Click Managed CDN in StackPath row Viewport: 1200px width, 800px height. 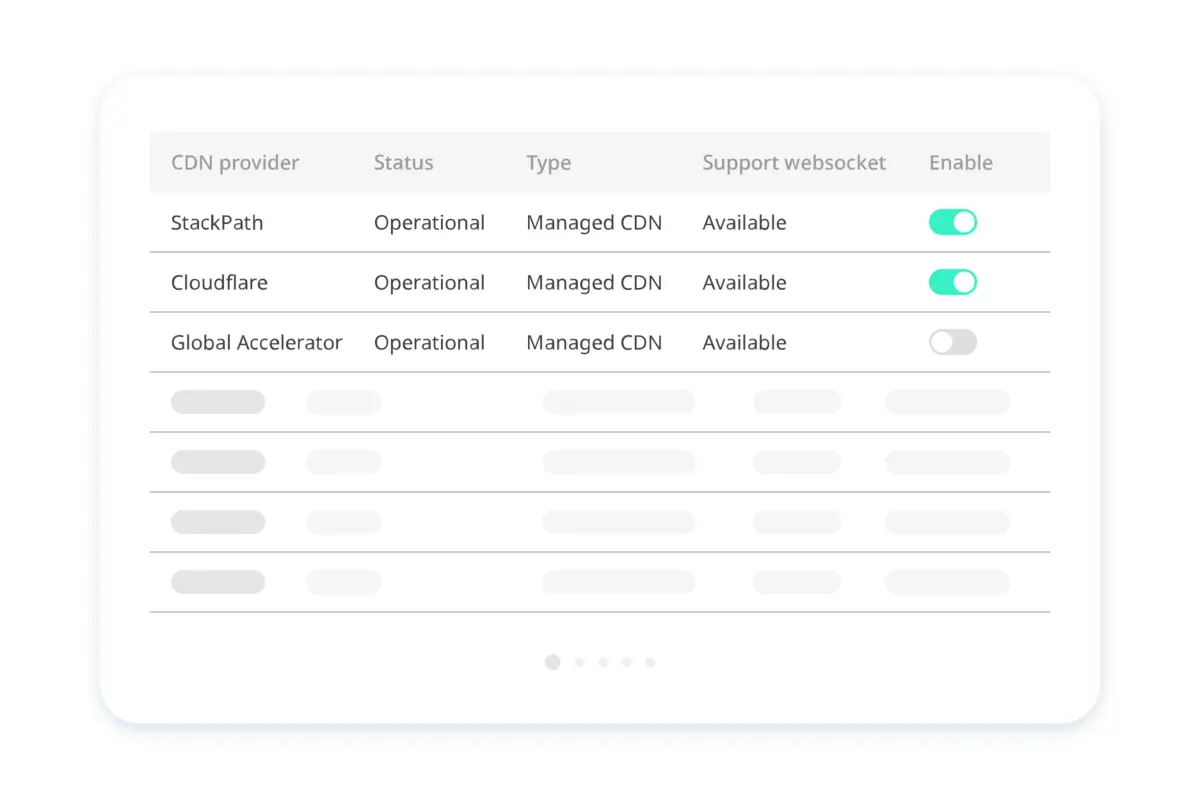pyautogui.click(x=594, y=223)
